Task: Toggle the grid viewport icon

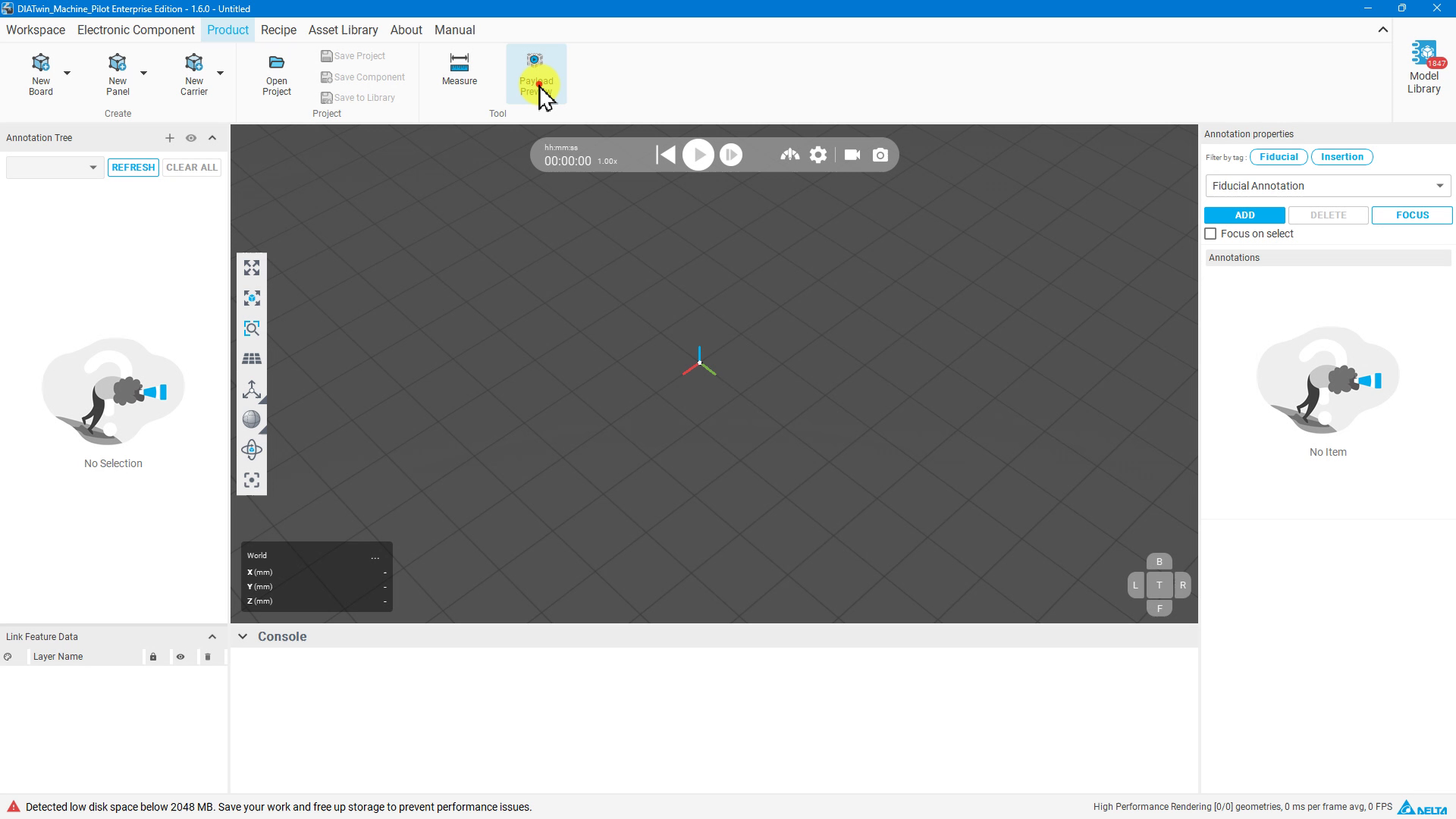Action: point(252,359)
